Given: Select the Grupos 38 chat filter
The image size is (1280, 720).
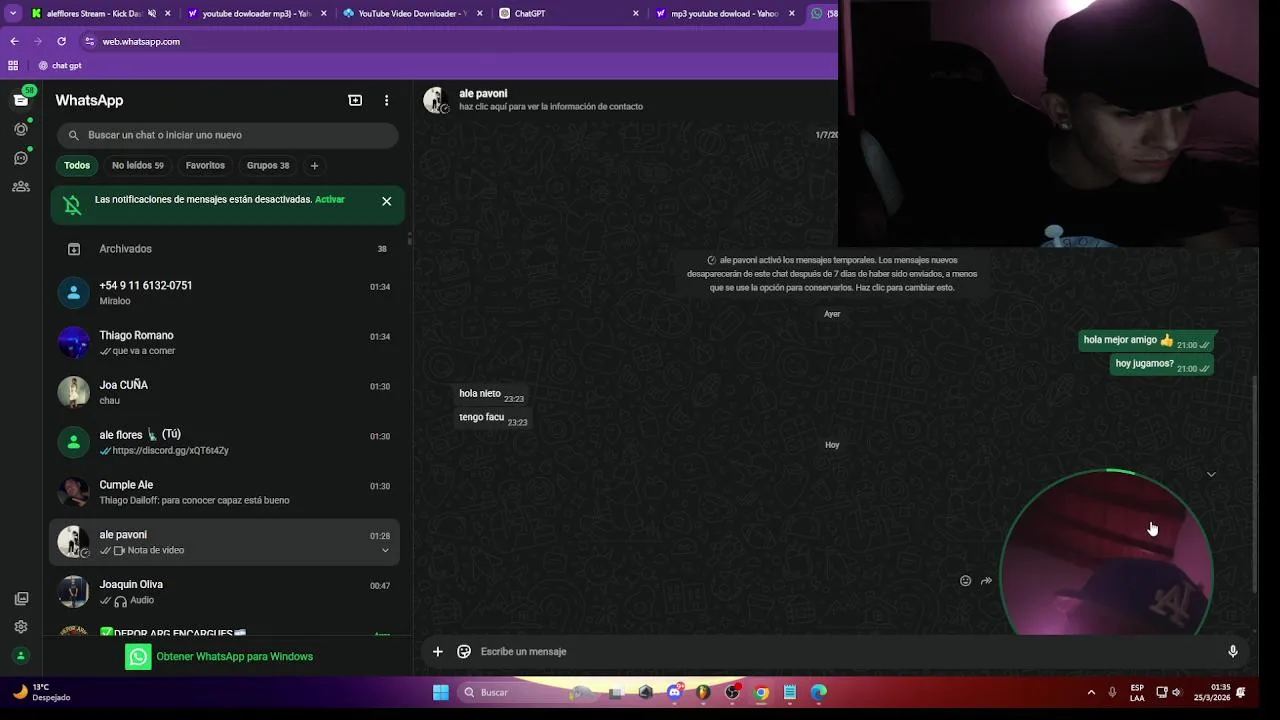Looking at the screenshot, I should point(268,165).
